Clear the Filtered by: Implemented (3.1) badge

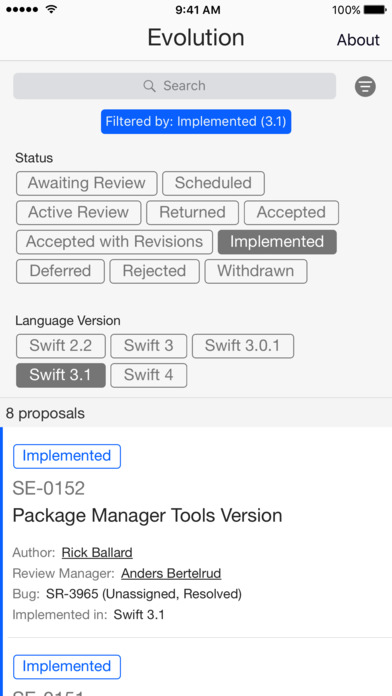coord(196,122)
